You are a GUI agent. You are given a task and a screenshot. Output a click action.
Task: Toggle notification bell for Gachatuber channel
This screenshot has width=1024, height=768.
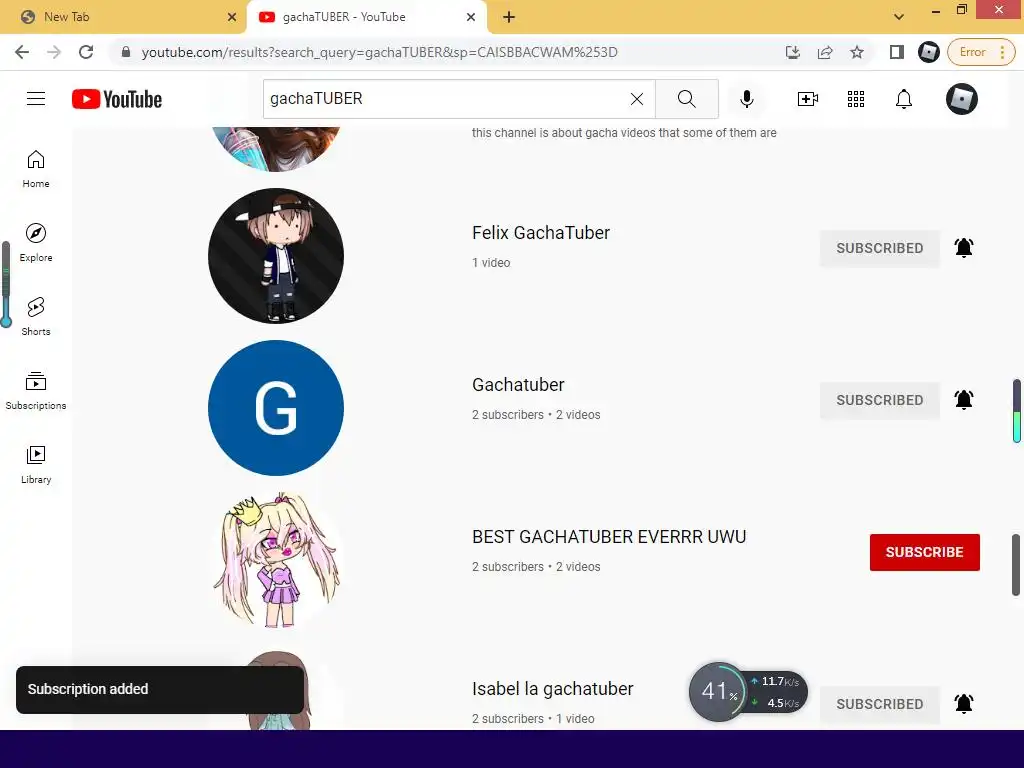point(964,400)
